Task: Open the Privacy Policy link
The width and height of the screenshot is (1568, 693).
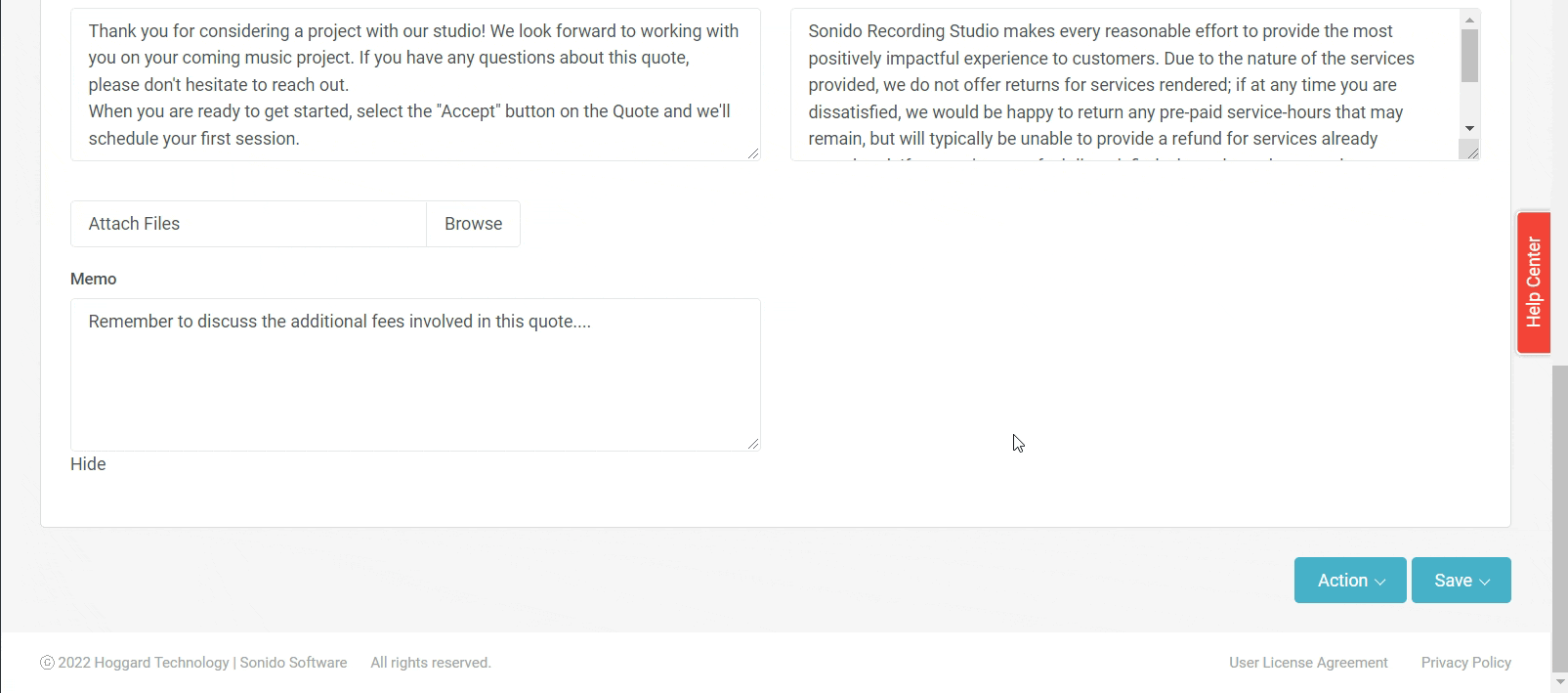Action: point(1465,663)
